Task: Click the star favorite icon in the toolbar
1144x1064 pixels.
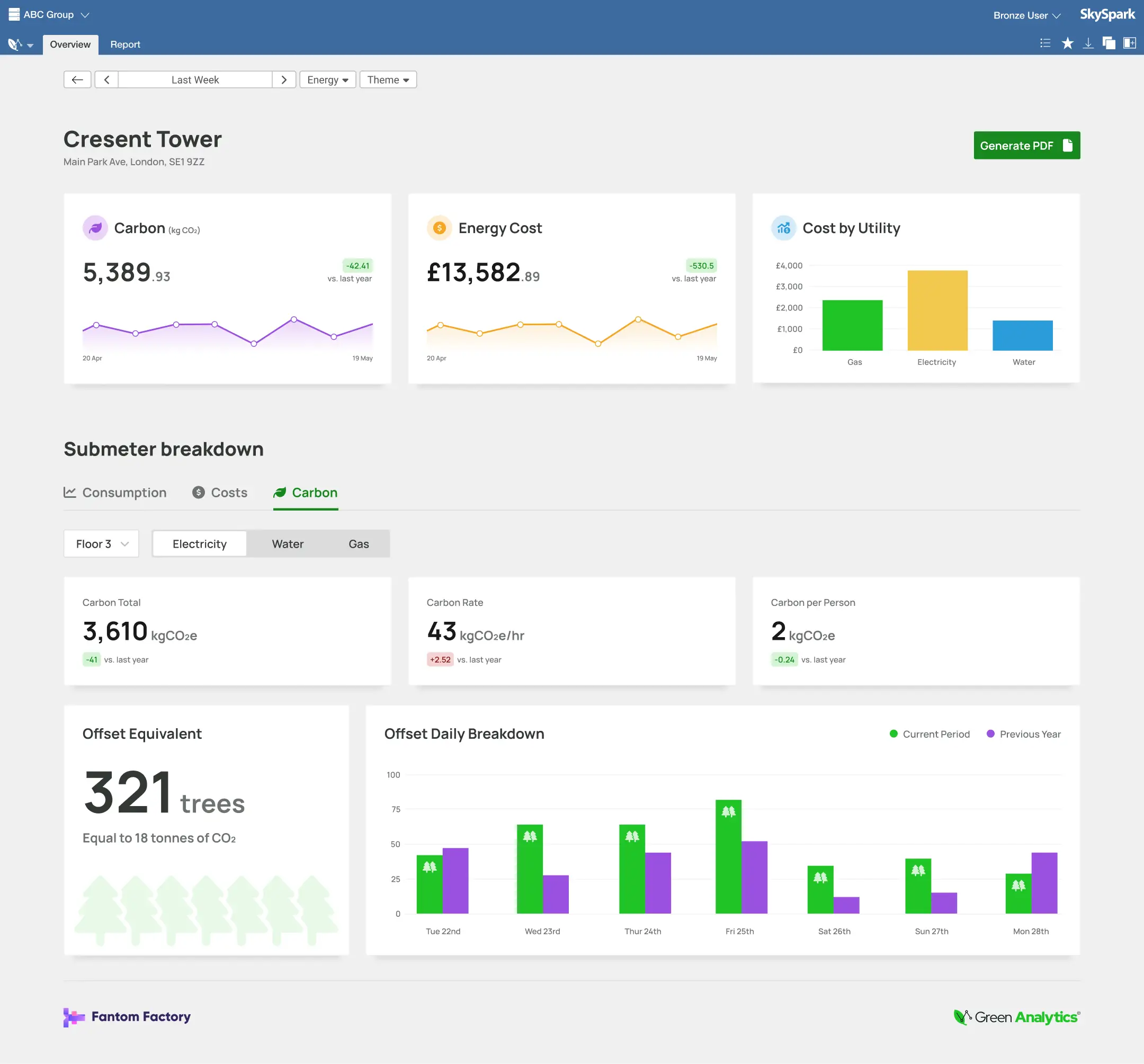Action: click(1068, 43)
